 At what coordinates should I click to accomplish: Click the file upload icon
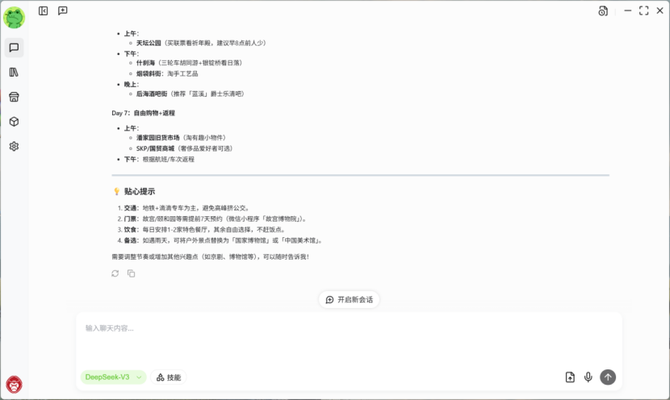pos(570,377)
